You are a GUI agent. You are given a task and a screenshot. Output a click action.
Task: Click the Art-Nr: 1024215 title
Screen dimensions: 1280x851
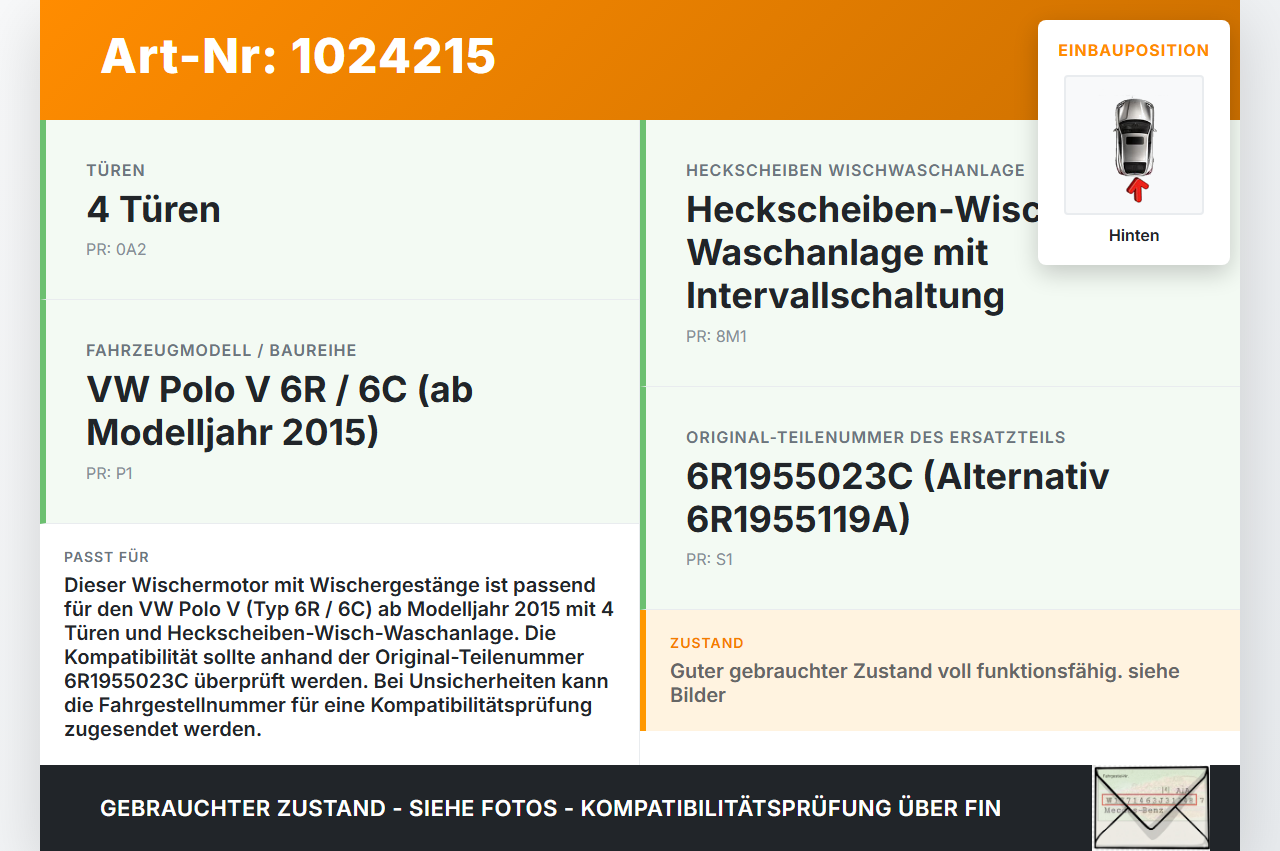[x=298, y=58]
